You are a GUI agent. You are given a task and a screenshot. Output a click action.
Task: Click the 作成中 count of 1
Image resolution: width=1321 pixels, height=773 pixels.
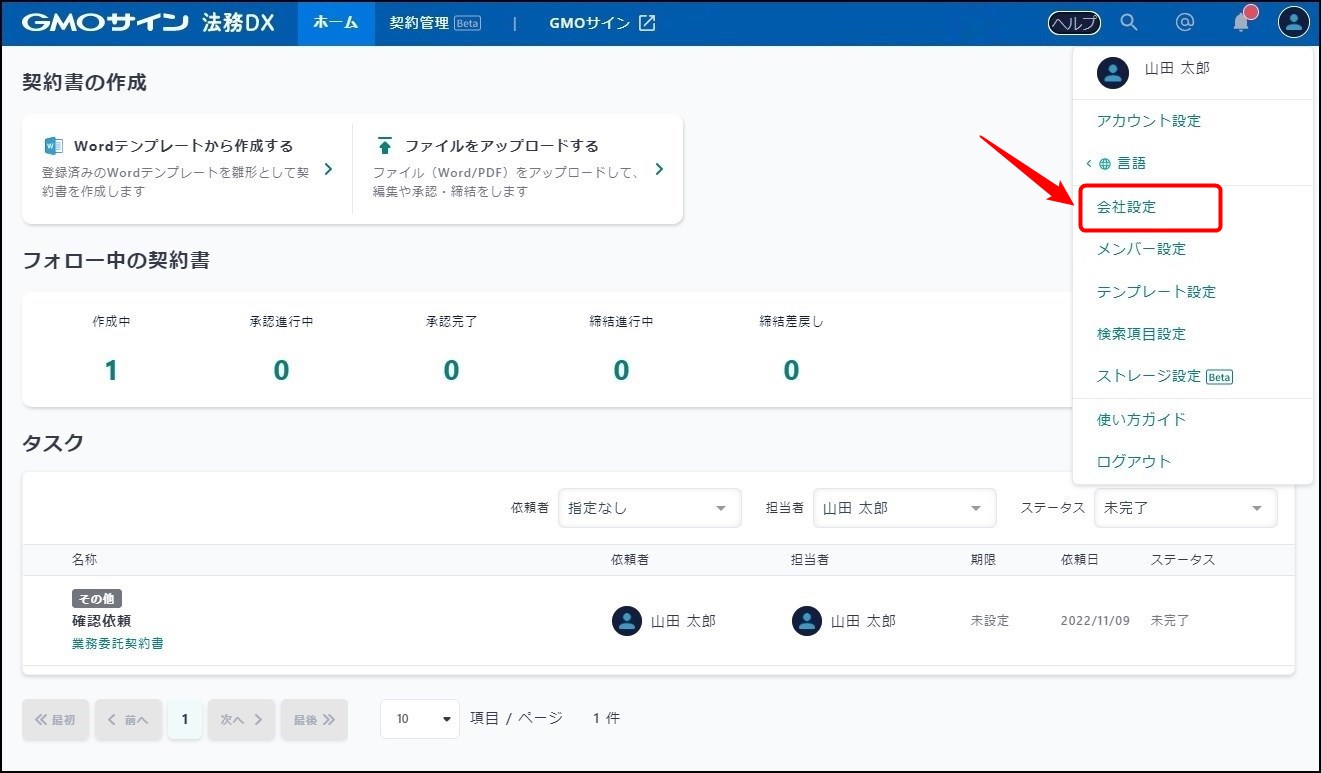point(111,371)
